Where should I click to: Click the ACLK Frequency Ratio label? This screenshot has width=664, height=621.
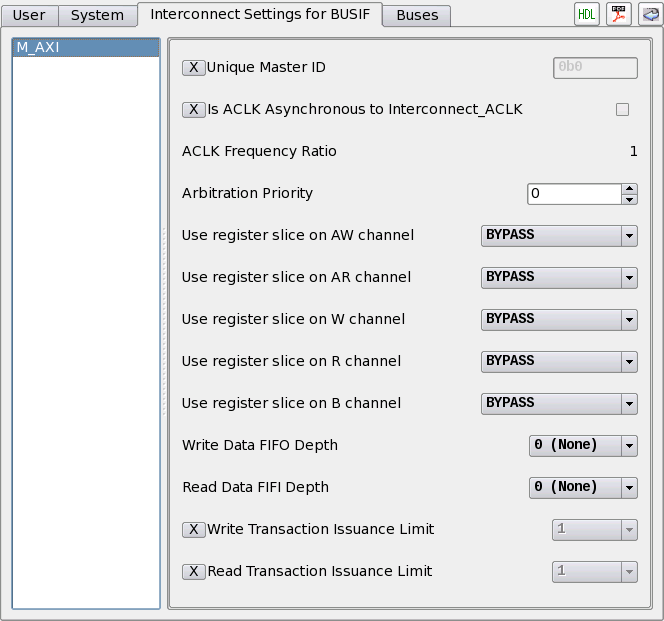259,151
